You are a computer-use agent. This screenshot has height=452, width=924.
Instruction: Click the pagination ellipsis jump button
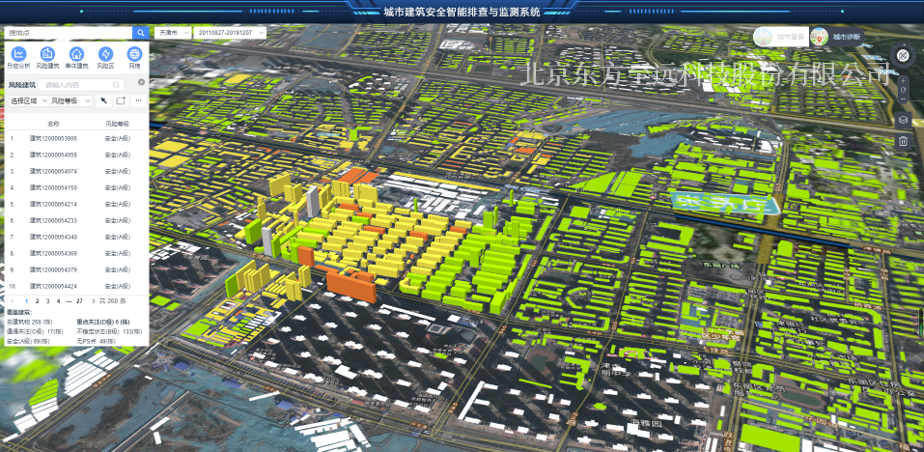point(68,301)
